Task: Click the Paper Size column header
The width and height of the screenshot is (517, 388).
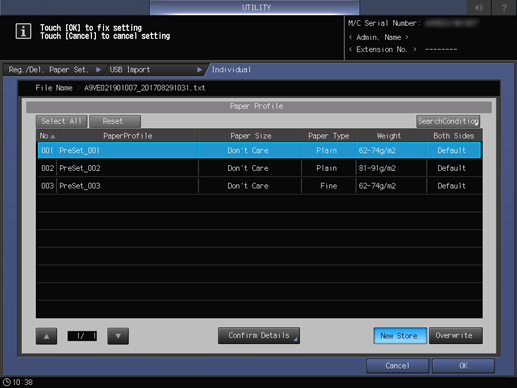Action: 250,136
